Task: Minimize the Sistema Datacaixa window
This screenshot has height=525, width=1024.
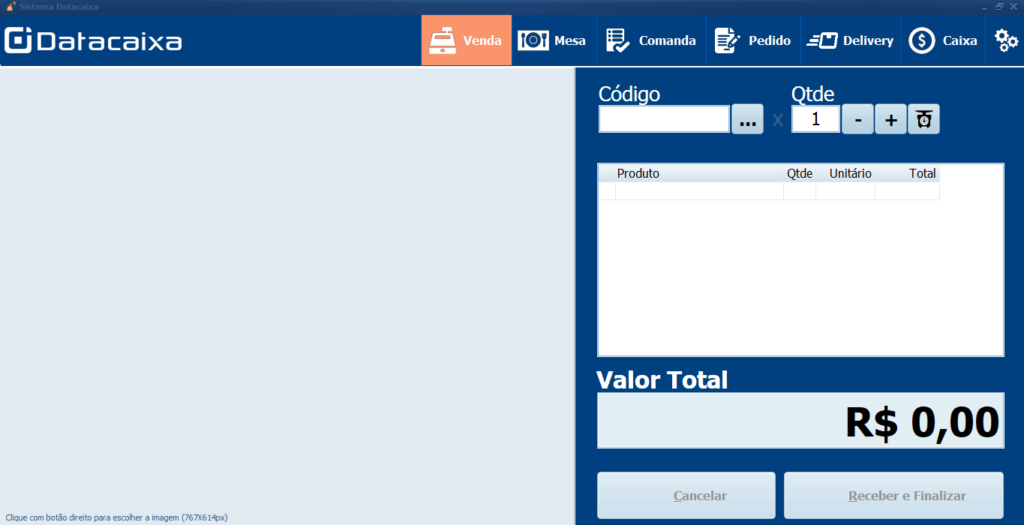Action: [985, 7]
